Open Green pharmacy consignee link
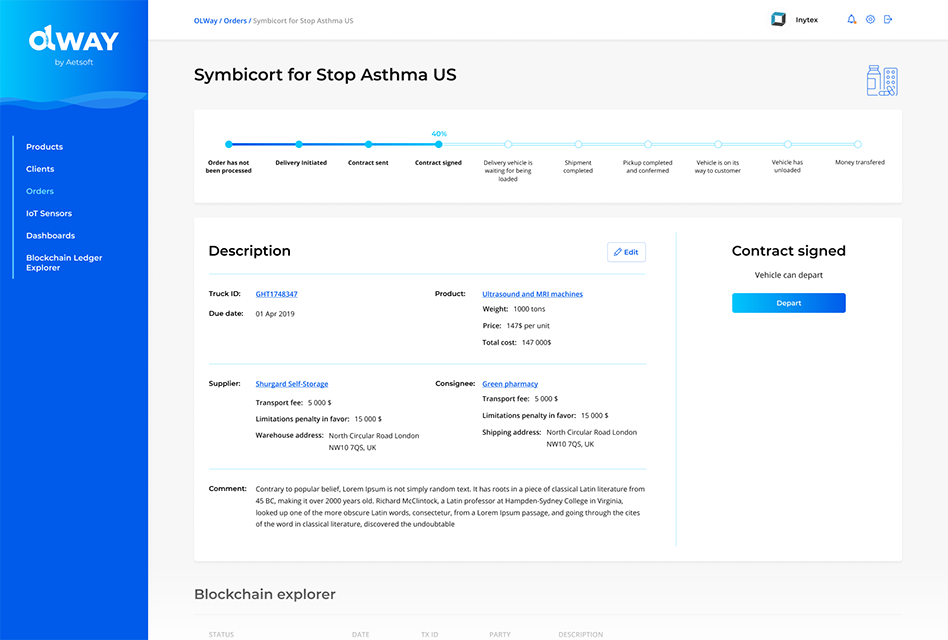The height and width of the screenshot is (640, 948). 510,384
